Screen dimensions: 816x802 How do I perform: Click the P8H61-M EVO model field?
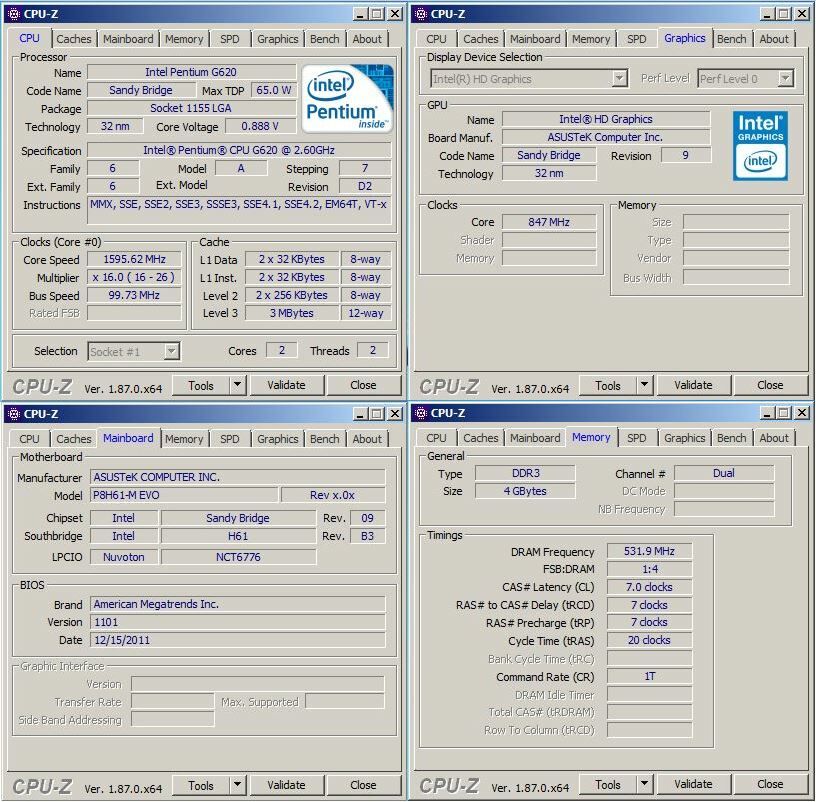tap(184, 495)
